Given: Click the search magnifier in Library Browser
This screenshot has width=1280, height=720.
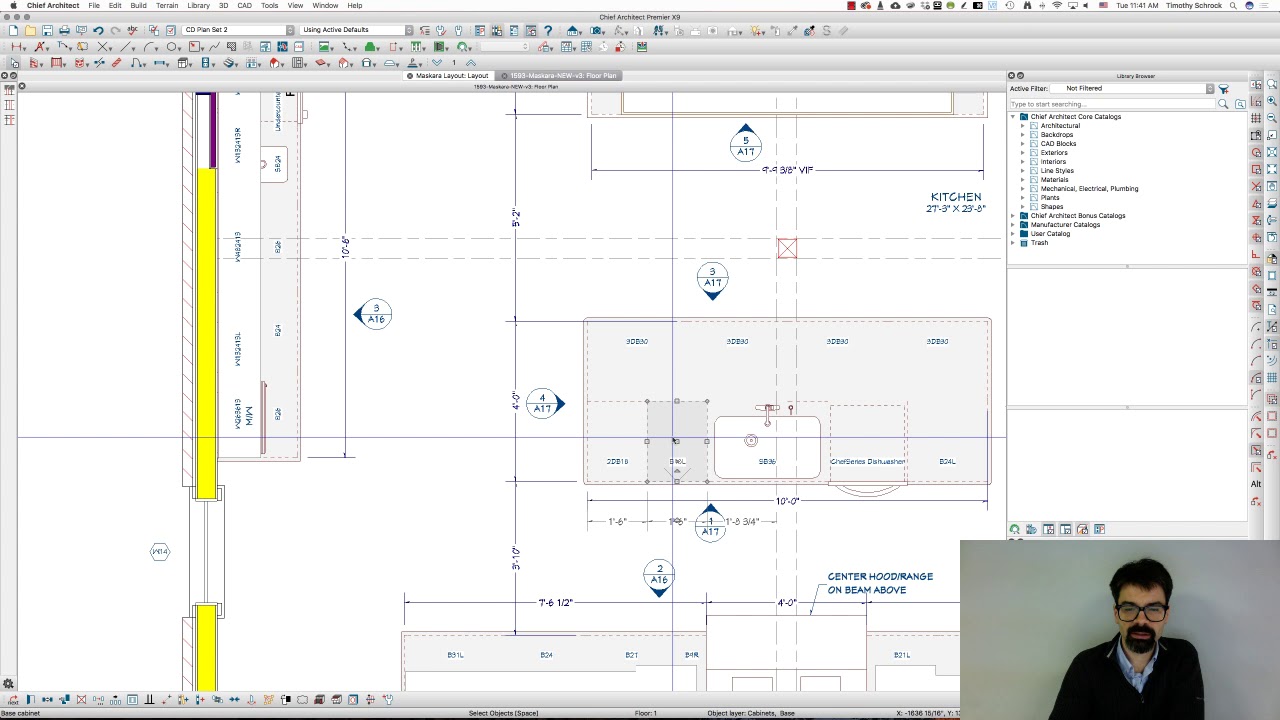Looking at the screenshot, I should tap(1223, 104).
